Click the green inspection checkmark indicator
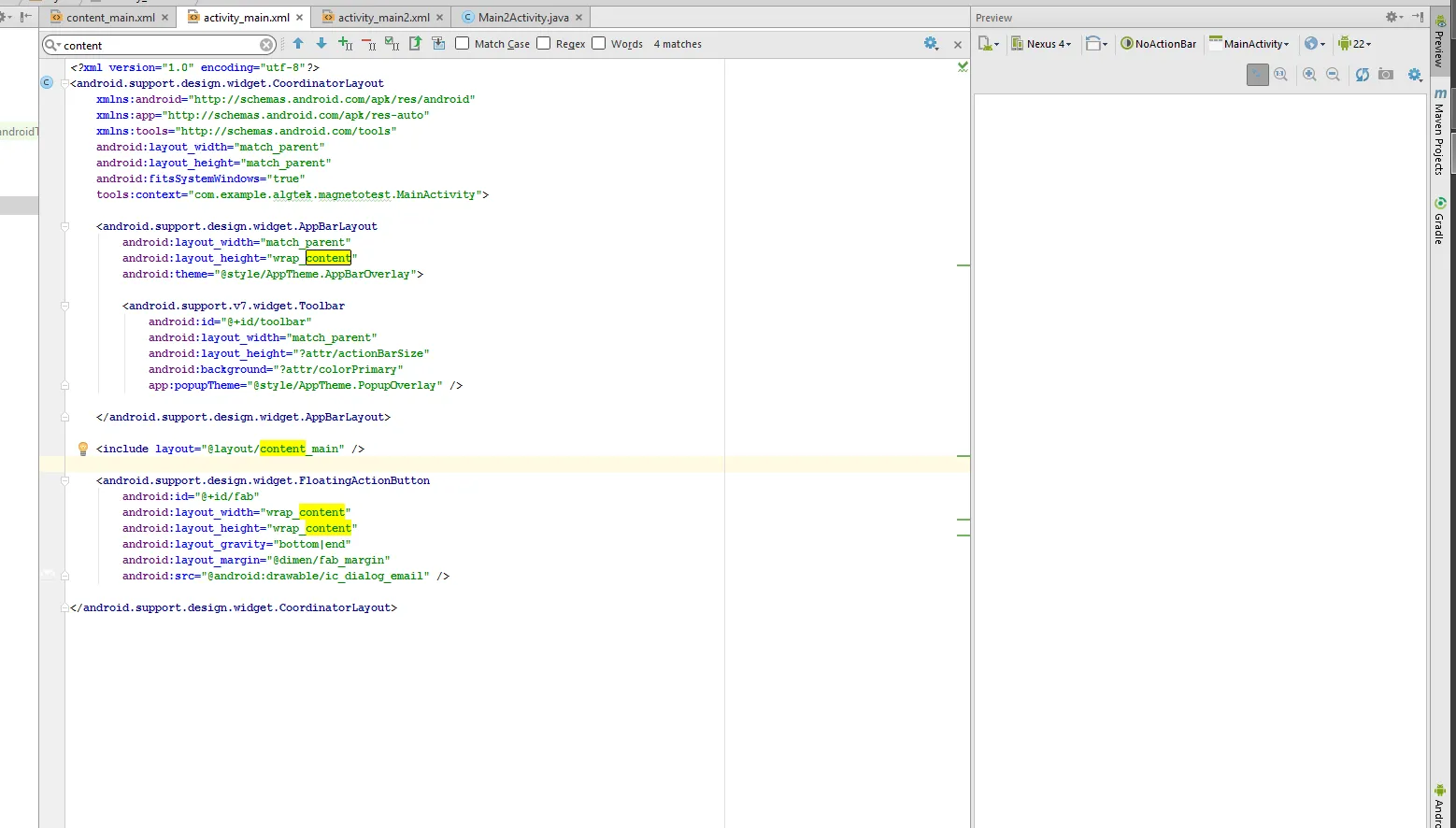This screenshot has width=1456, height=828. 963,67
